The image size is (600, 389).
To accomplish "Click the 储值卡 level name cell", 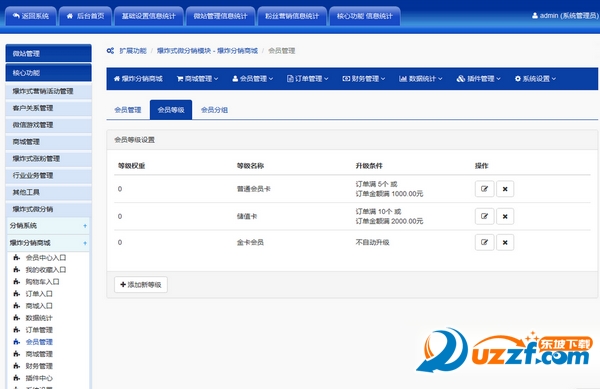I will pyautogui.click(x=247, y=216).
